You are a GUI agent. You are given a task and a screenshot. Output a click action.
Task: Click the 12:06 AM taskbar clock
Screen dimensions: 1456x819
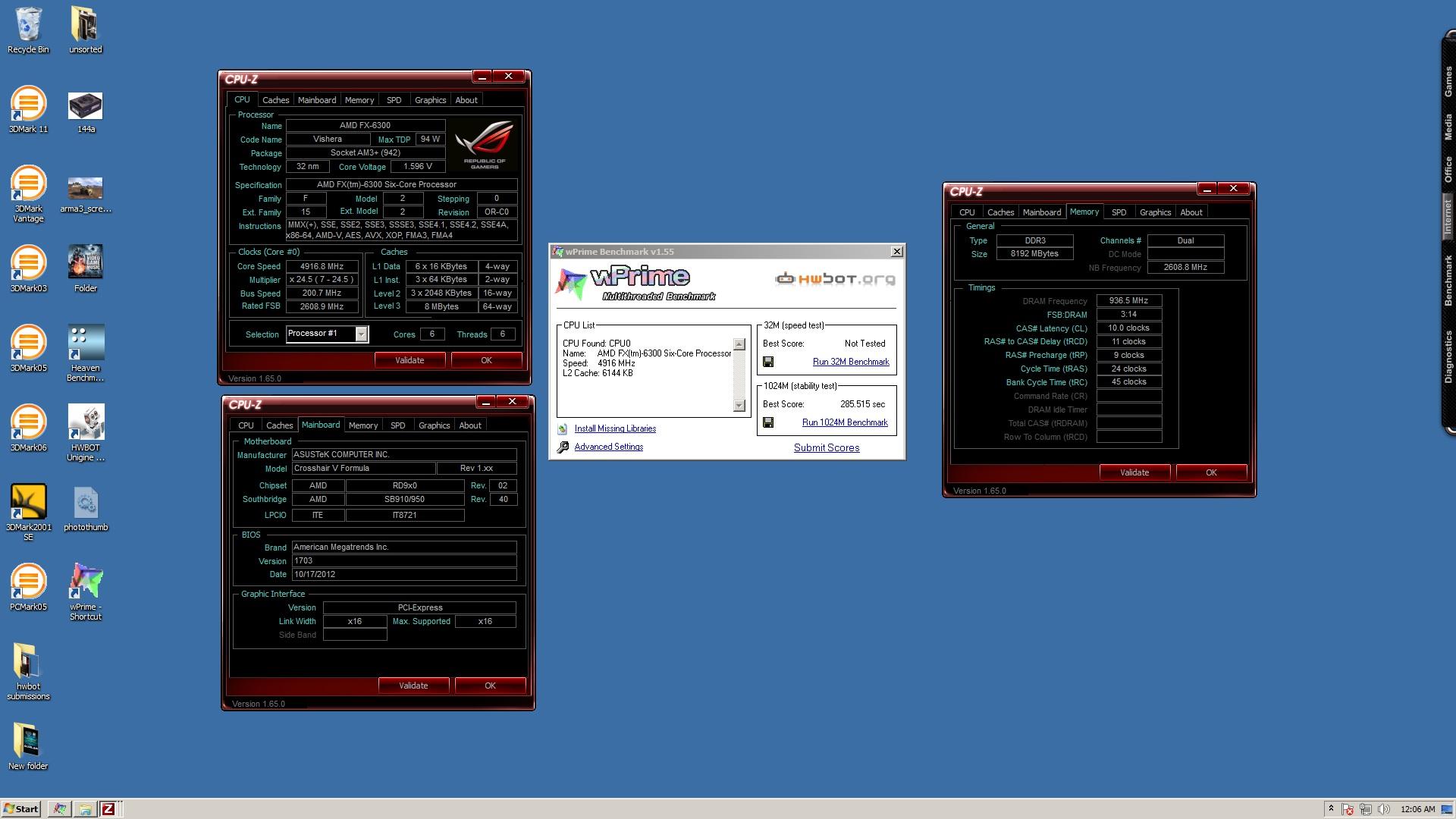[1417, 809]
